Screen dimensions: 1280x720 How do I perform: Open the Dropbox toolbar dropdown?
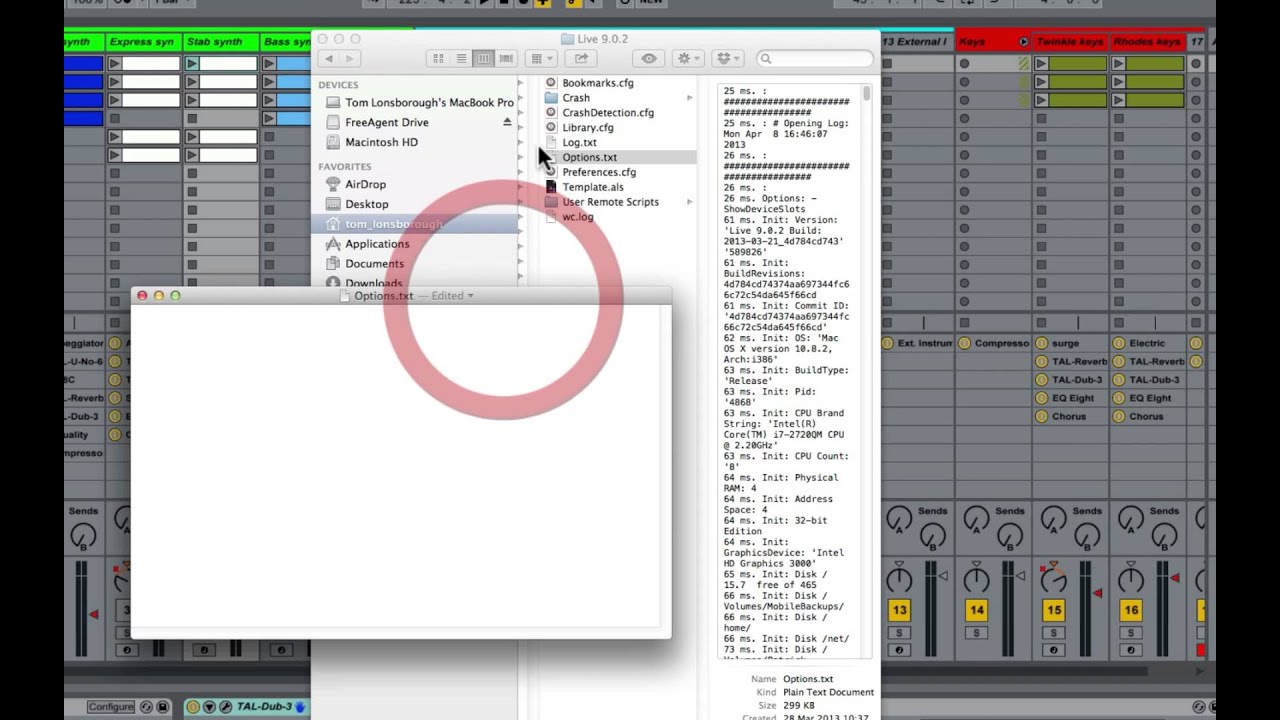[729, 59]
